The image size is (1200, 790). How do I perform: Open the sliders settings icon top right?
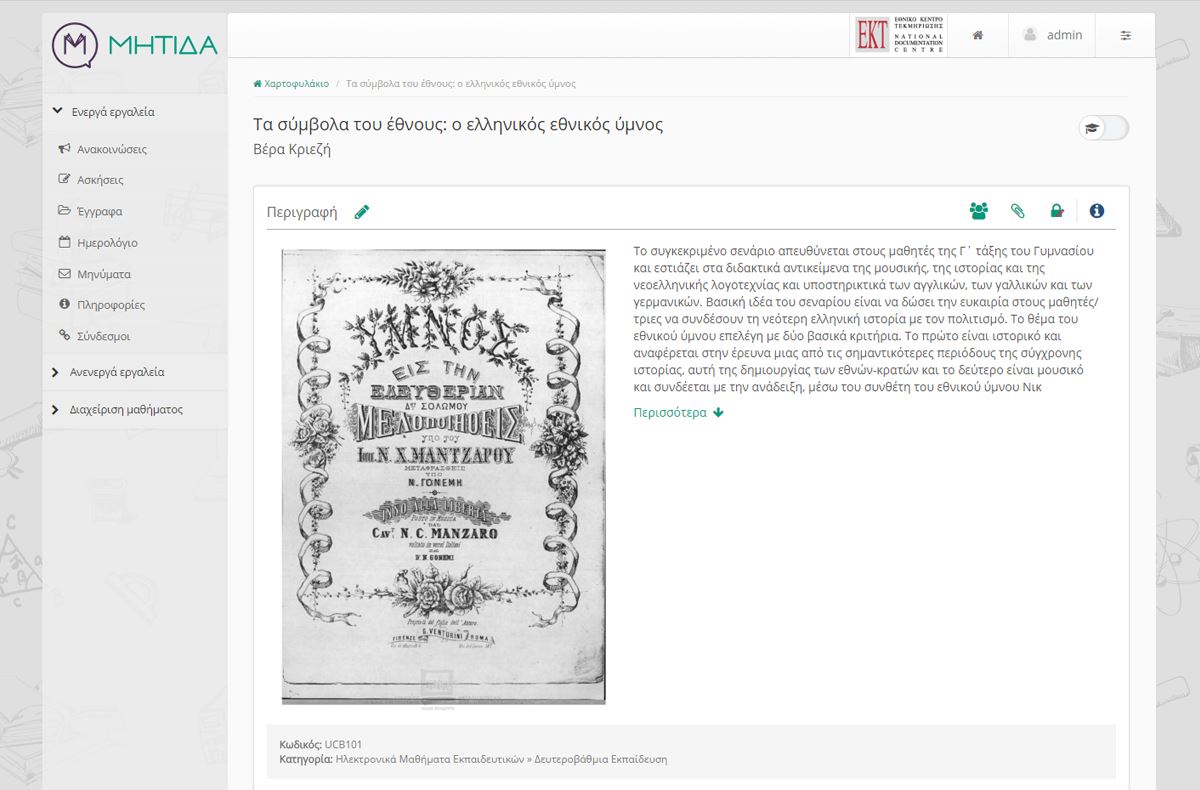tap(1126, 35)
